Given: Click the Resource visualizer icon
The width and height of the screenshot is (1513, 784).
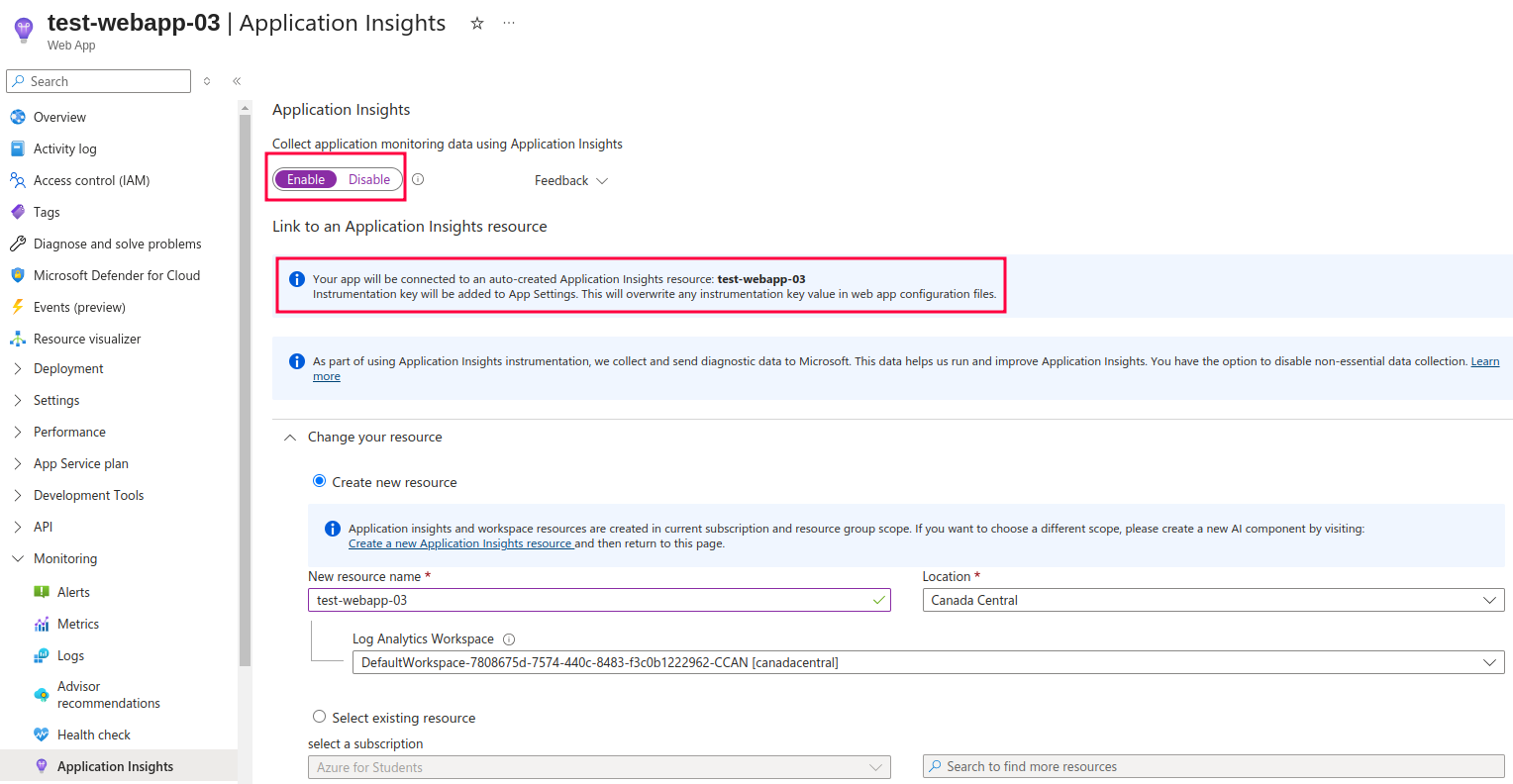Looking at the screenshot, I should [x=18, y=339].
